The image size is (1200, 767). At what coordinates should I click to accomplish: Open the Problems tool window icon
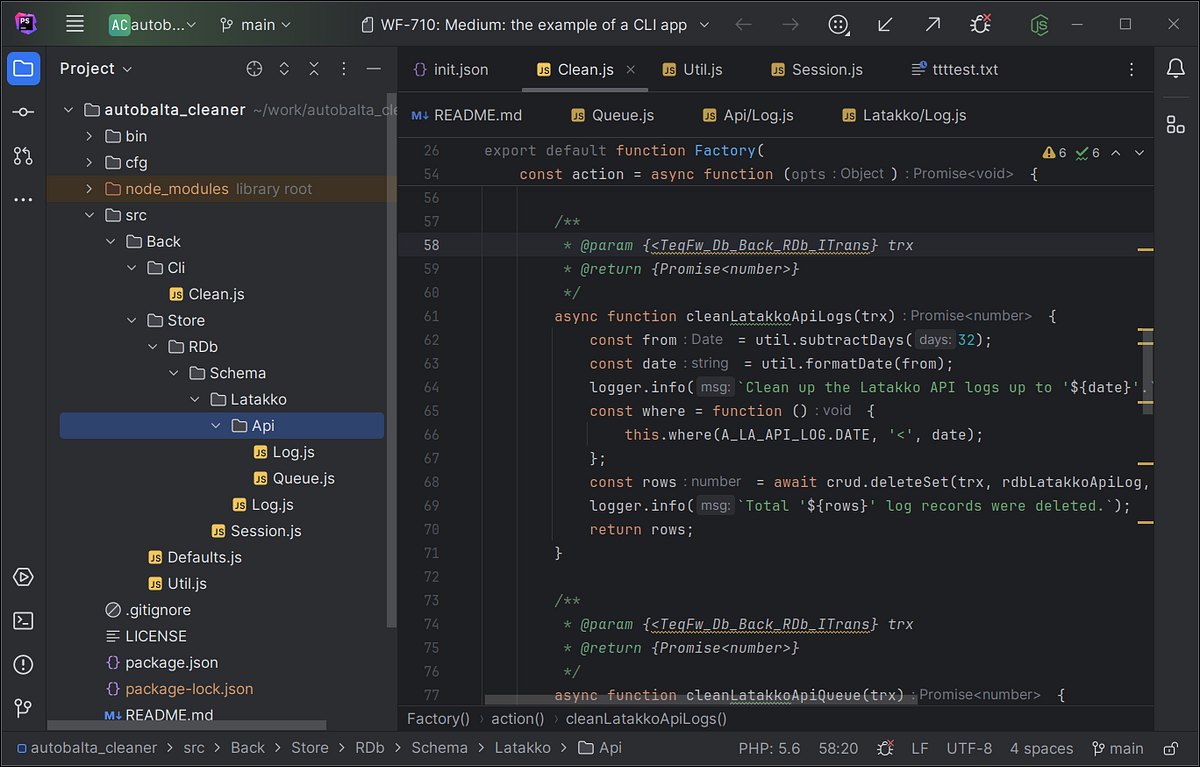23,665
